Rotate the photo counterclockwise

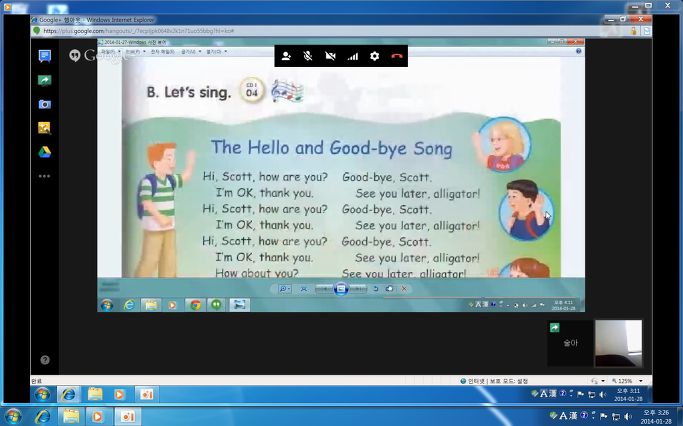pyautogui.click(x=375, y=289)
